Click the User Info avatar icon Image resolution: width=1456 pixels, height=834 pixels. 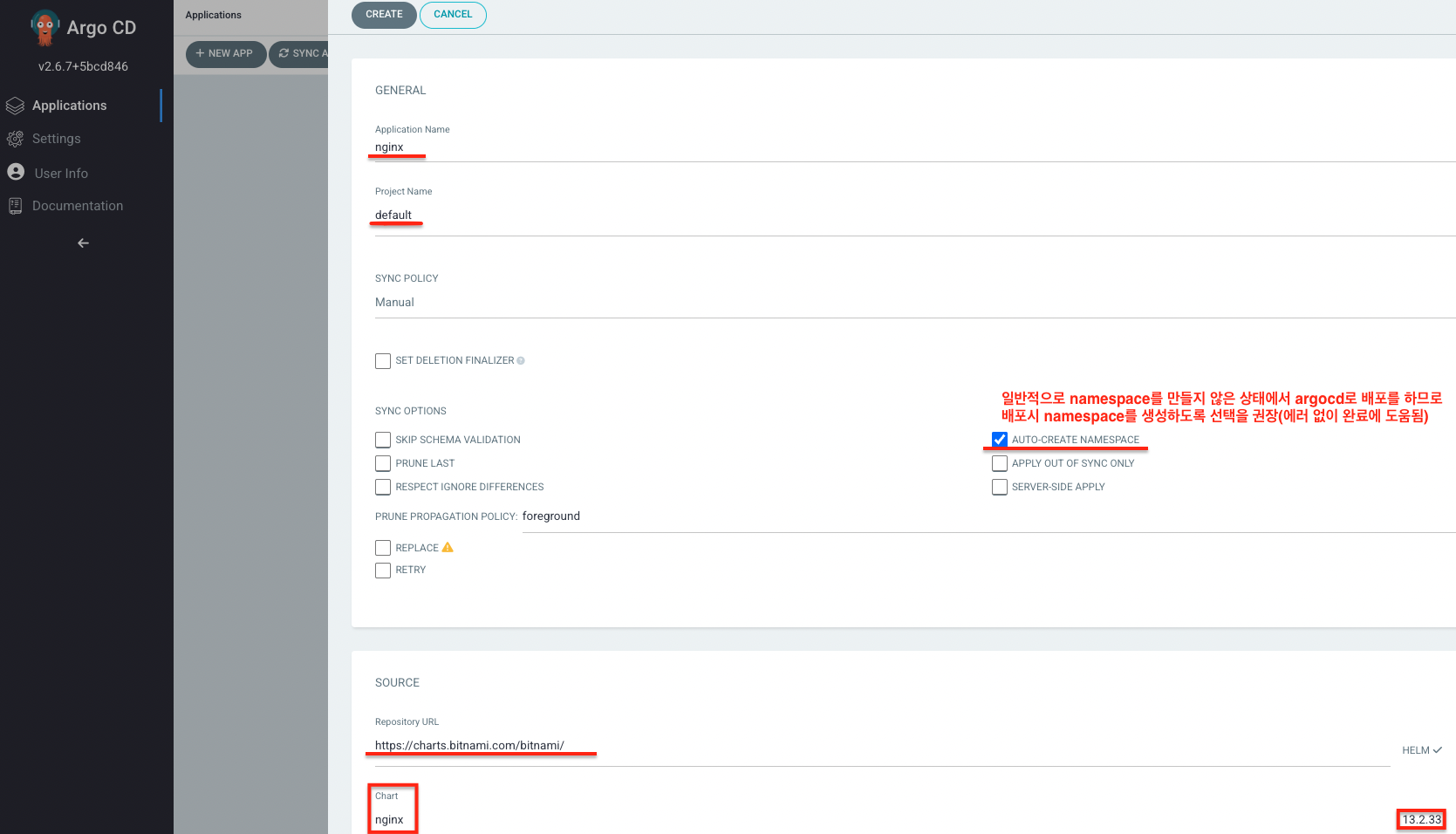[16, 172]
